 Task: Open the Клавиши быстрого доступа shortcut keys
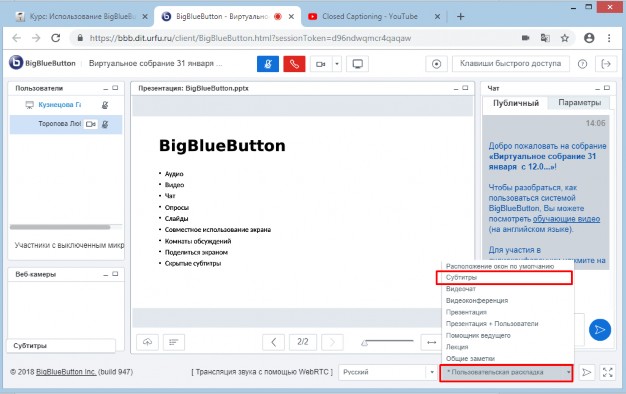[x=510, y=63]
